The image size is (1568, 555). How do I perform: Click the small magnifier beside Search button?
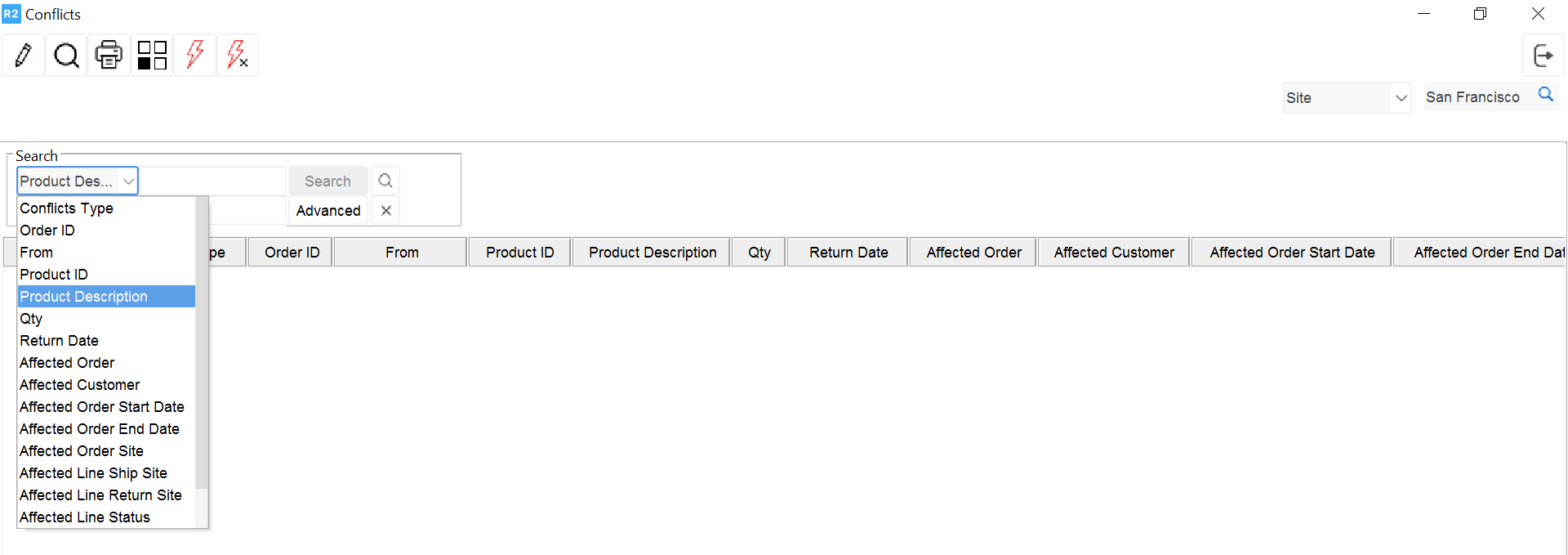[x=385, y=181]
